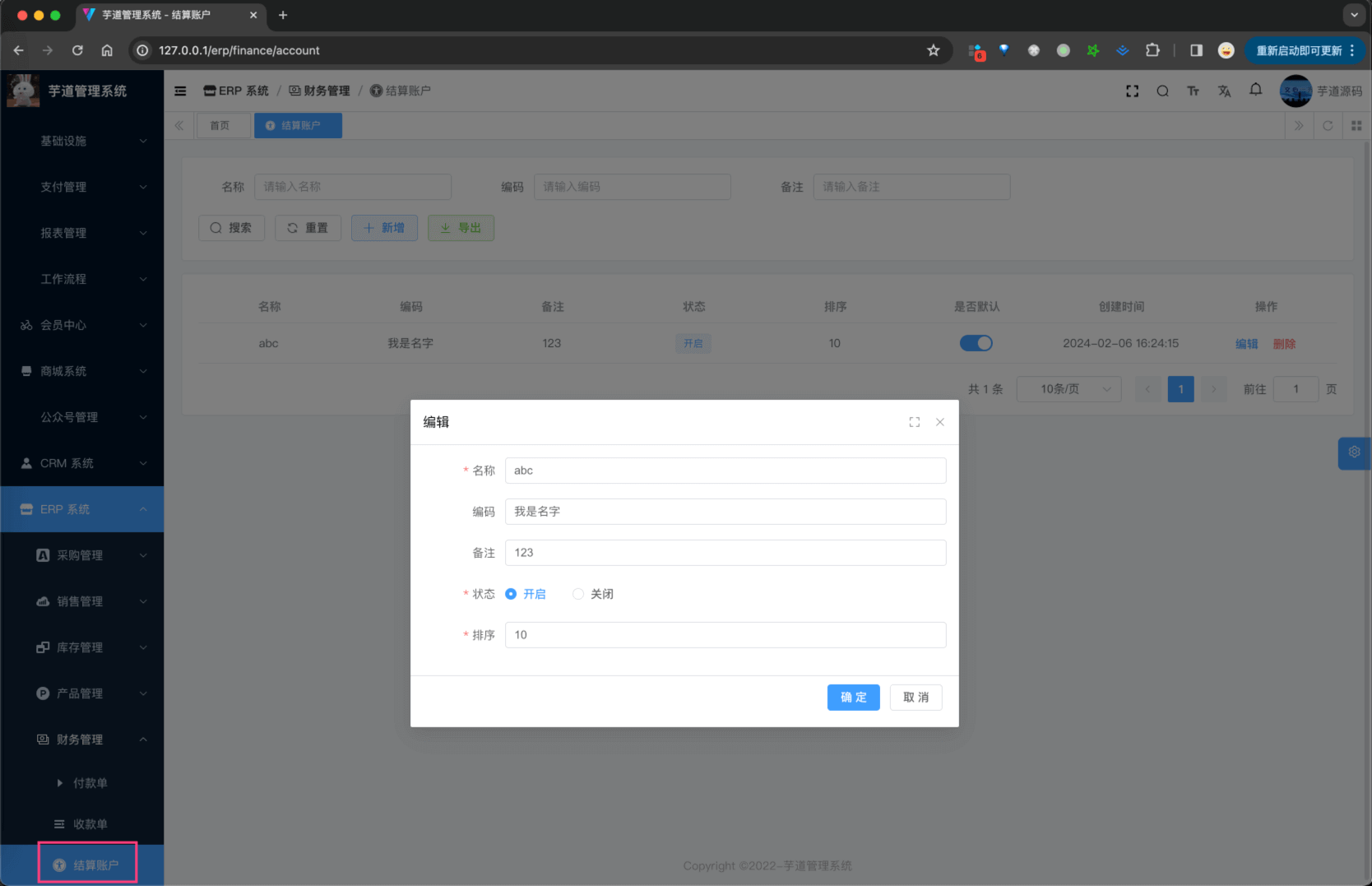
Task: Click the fullscreen icon in the edit dialog
Action: pyautogui.click(x=914, y=422)
